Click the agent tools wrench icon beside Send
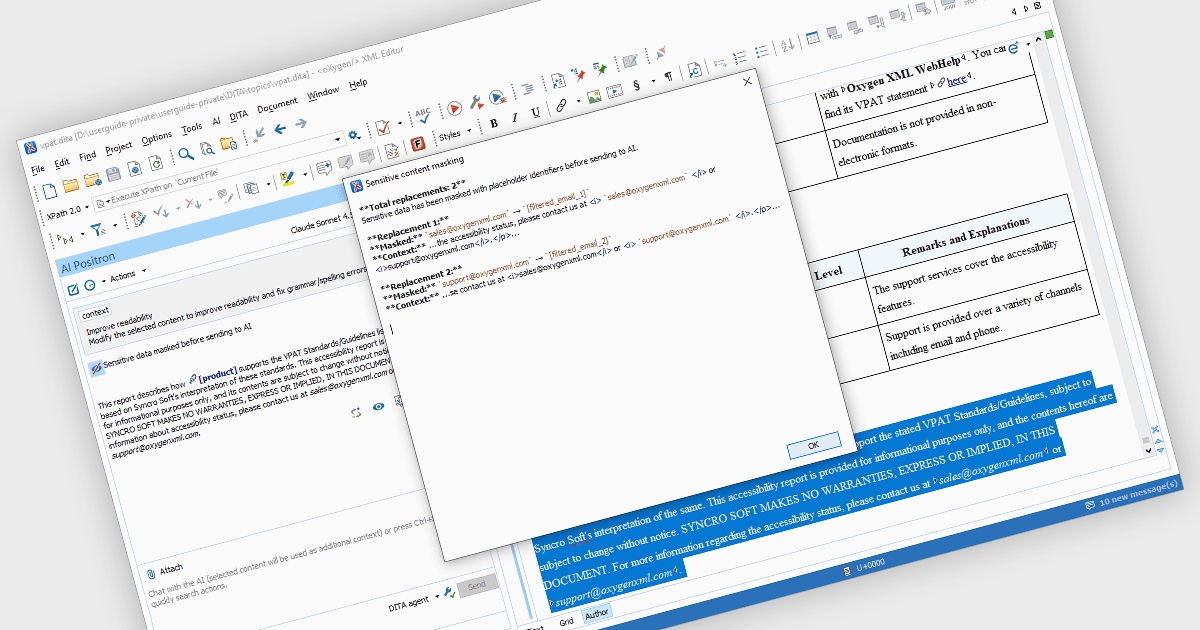The image size is (1200, 630). 449,594
